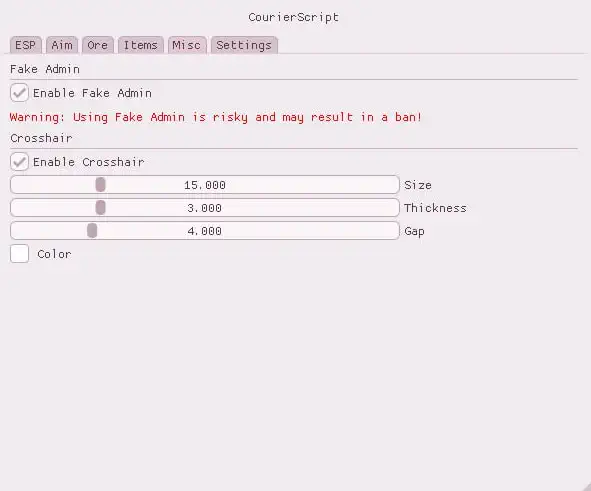Click the red Fake Admin warning text

tap(216, 117)
